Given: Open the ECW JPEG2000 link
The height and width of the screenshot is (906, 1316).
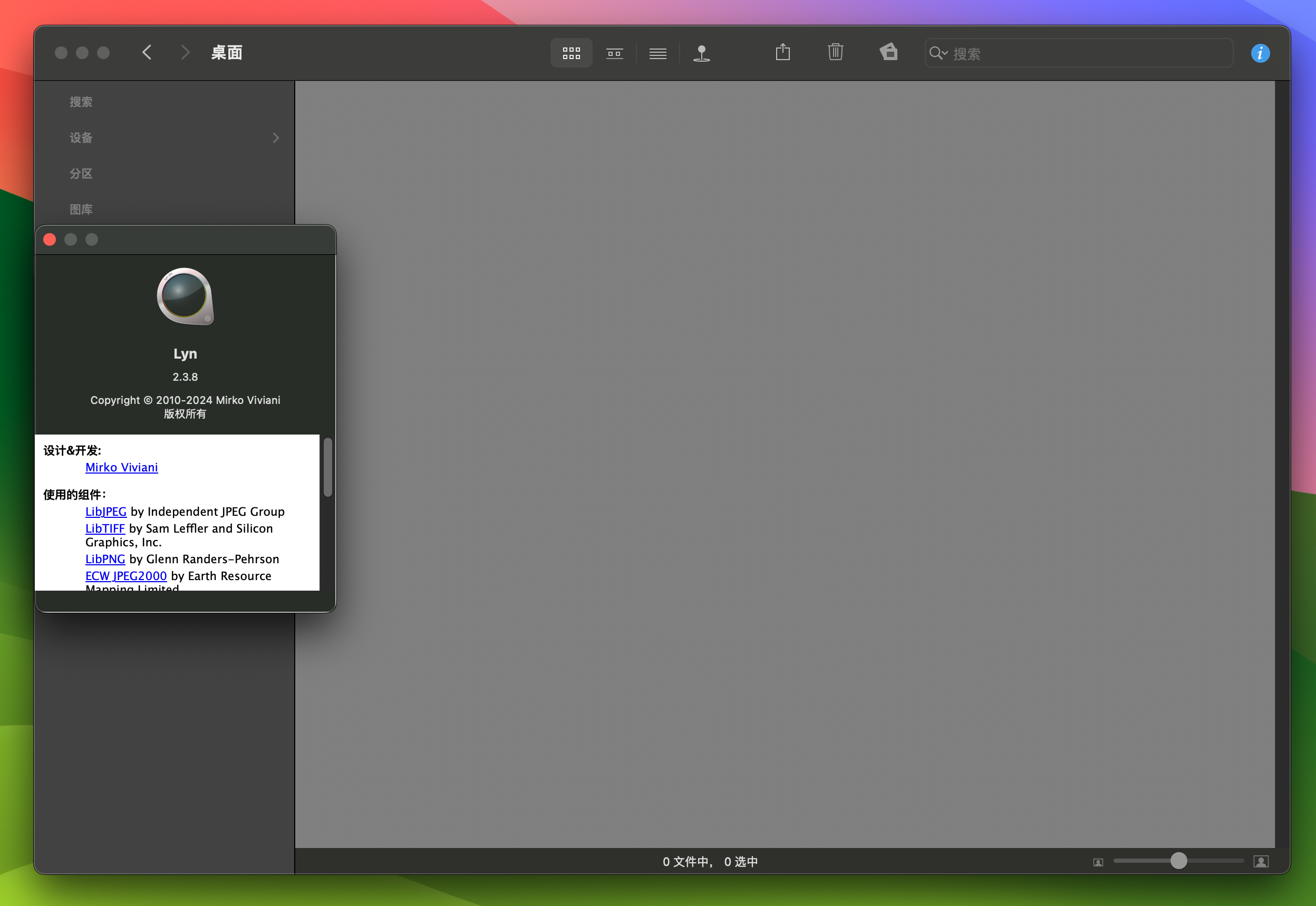Looking at the screenshot, I should pyautogui.click(x=126, y=576).
